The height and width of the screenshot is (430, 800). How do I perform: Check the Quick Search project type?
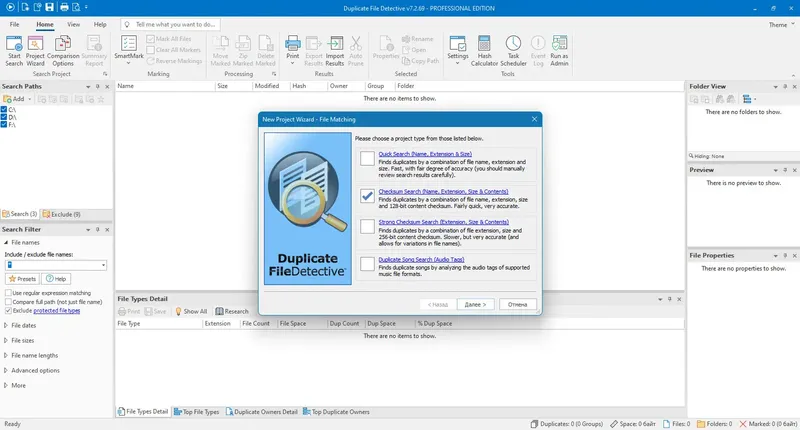367,158
